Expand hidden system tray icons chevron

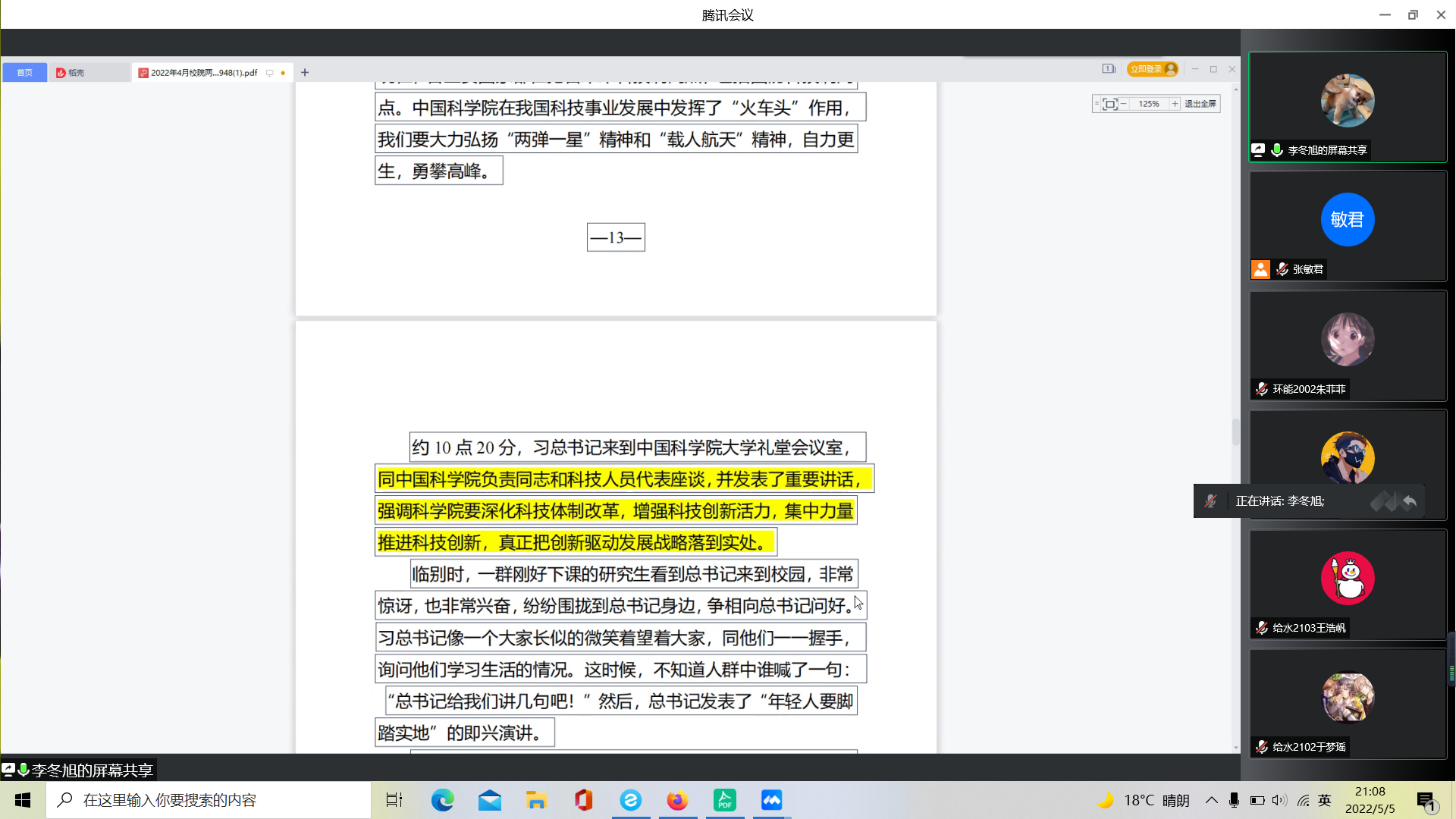[1212, 800]
